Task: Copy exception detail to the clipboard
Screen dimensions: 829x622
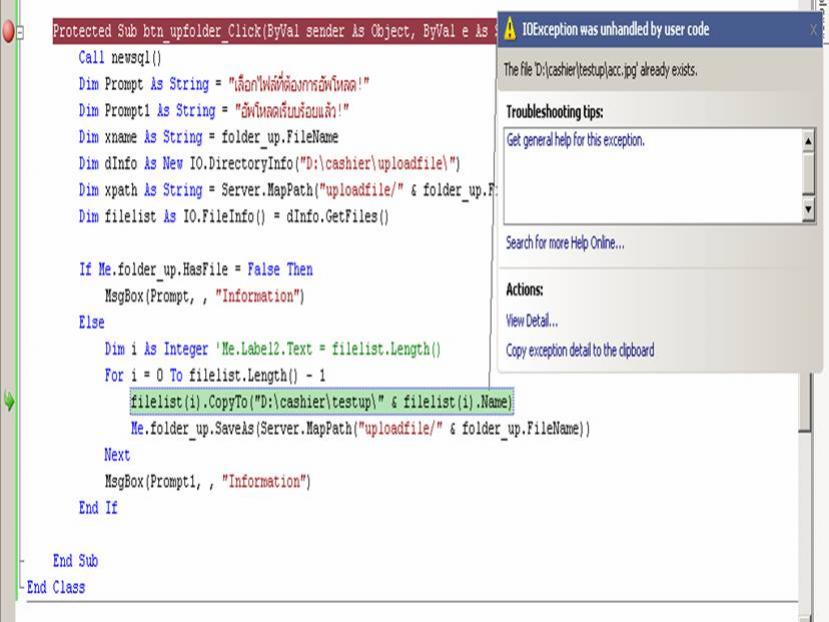Action: 580,350
